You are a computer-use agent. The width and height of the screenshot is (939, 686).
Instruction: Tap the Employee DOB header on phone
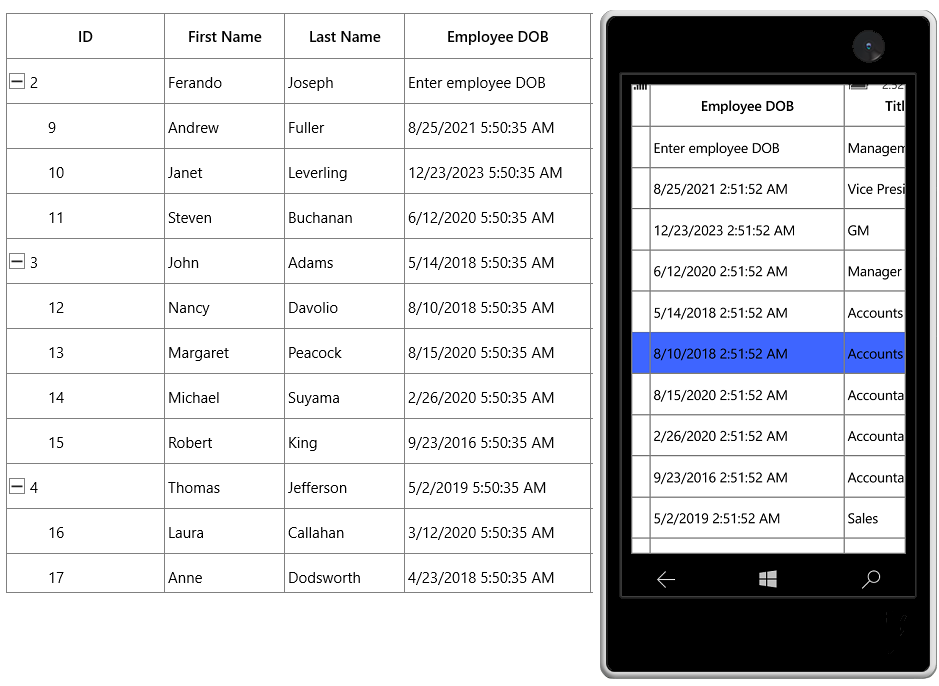coord(747,106)
